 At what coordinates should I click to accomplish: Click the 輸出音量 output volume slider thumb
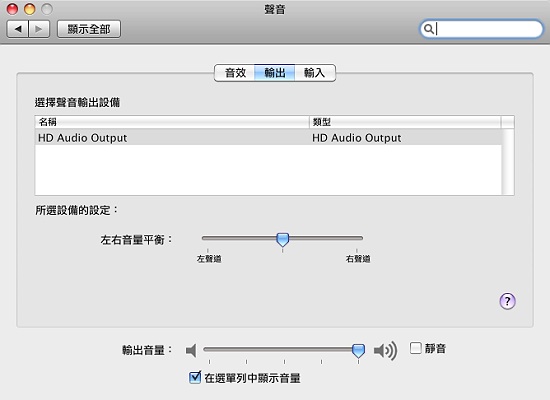(358, 351)
